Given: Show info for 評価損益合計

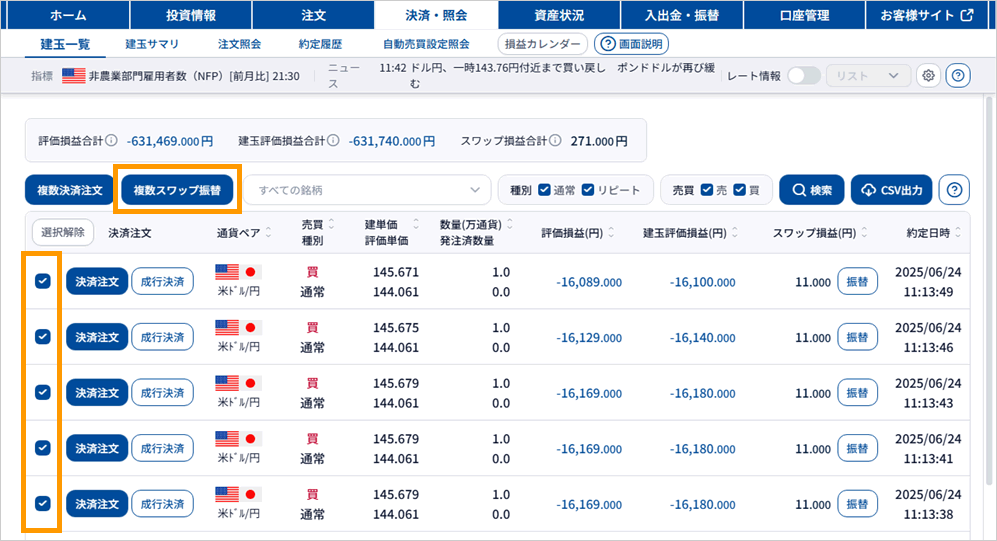Looking at the screenshot, I should tap(111, 140).
